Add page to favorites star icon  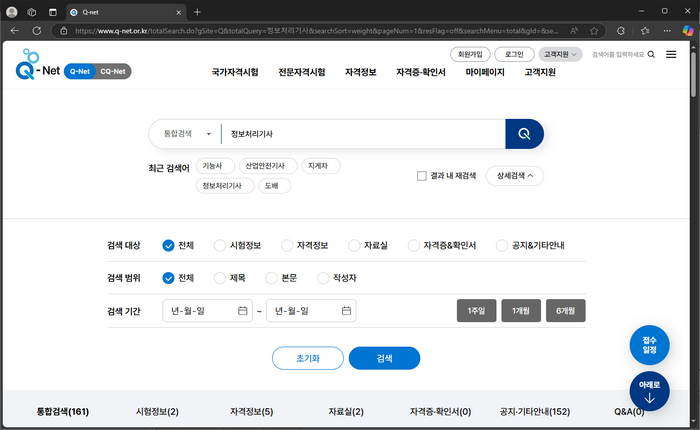pos(594,31)
